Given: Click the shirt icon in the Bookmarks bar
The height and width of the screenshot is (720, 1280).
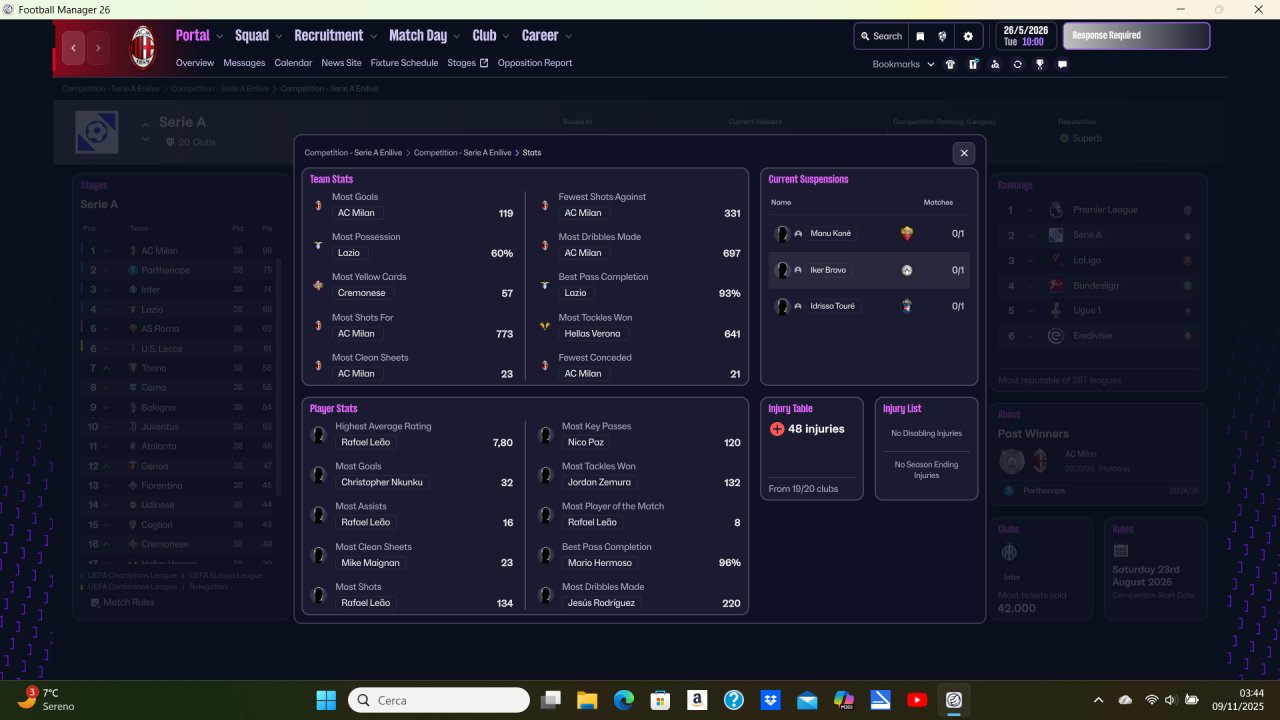Looking at the screenshot, I should coord(950,64).
